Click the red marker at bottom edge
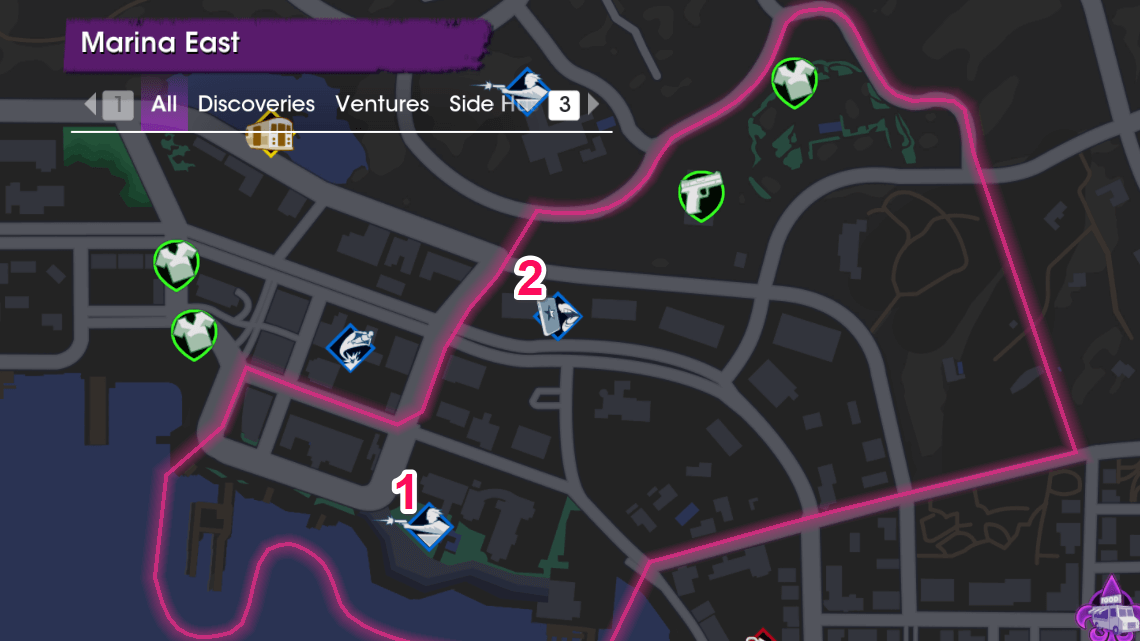 point(760,635)
